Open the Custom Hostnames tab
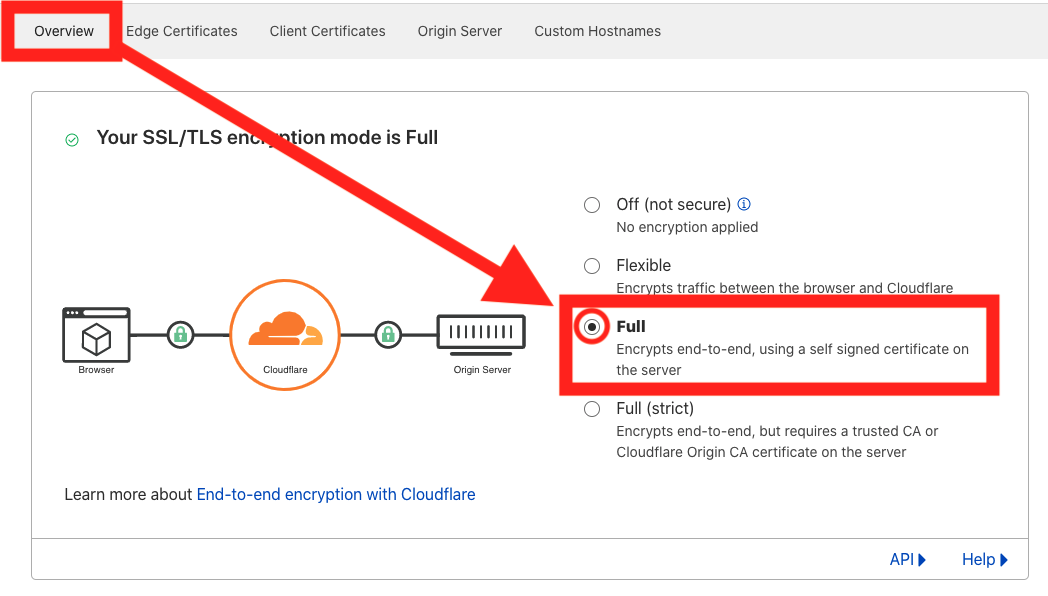Viewport: 1048px width, 596px height. tap(598, 31)
